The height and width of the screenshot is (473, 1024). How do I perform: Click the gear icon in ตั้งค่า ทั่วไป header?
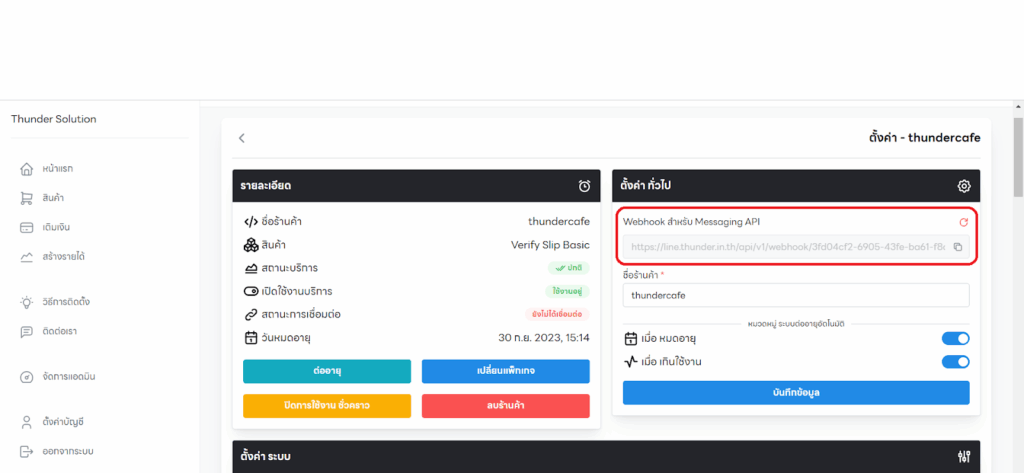click(x=964, y=186)
